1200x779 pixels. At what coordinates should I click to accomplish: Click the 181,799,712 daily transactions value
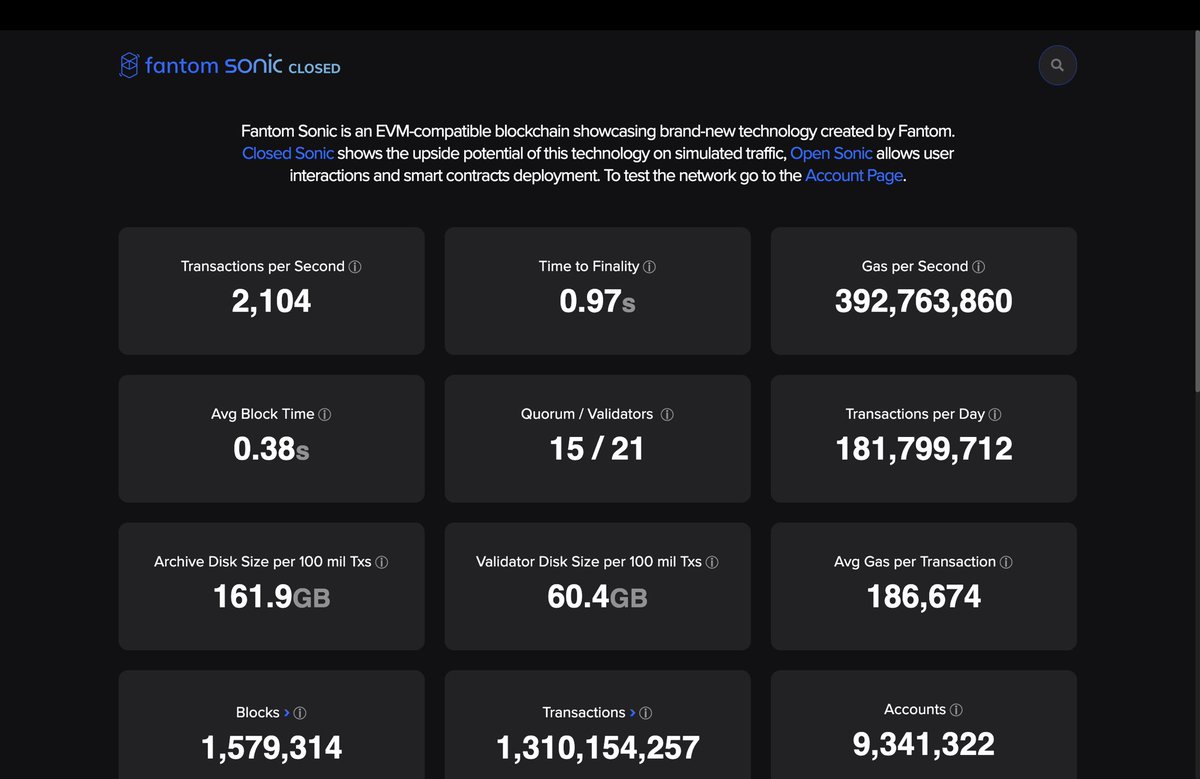pos(923,449)
